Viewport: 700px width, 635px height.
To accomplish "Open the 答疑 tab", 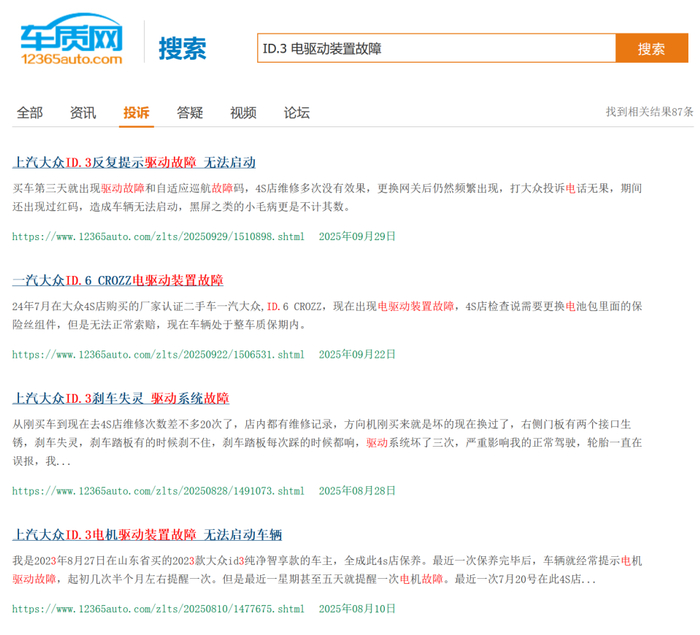I will pos(190,113).
